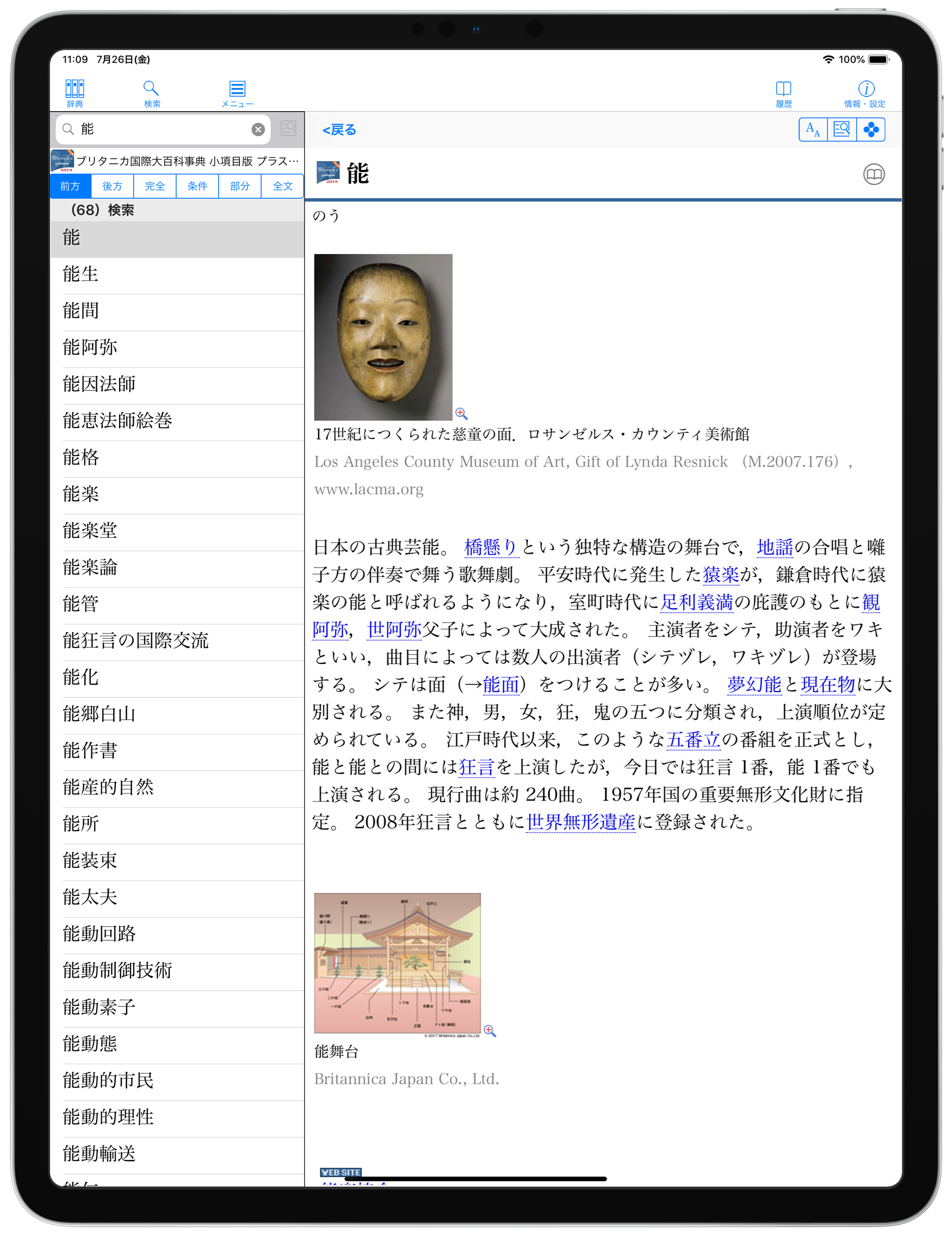Switch search mode to 後方

point(112,186)
